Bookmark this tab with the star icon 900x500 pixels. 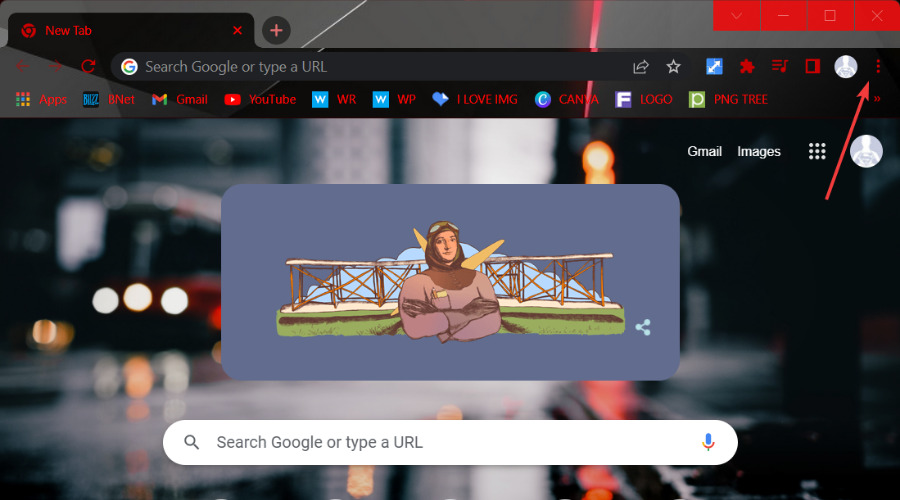pos(673,67)
